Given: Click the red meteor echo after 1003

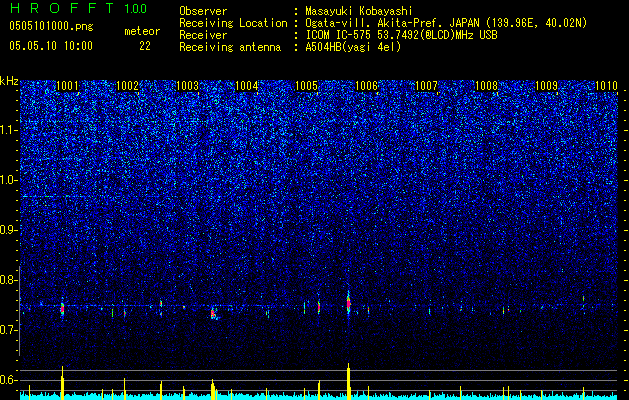Looking at the screenshot, I should (x=213, y=313).
